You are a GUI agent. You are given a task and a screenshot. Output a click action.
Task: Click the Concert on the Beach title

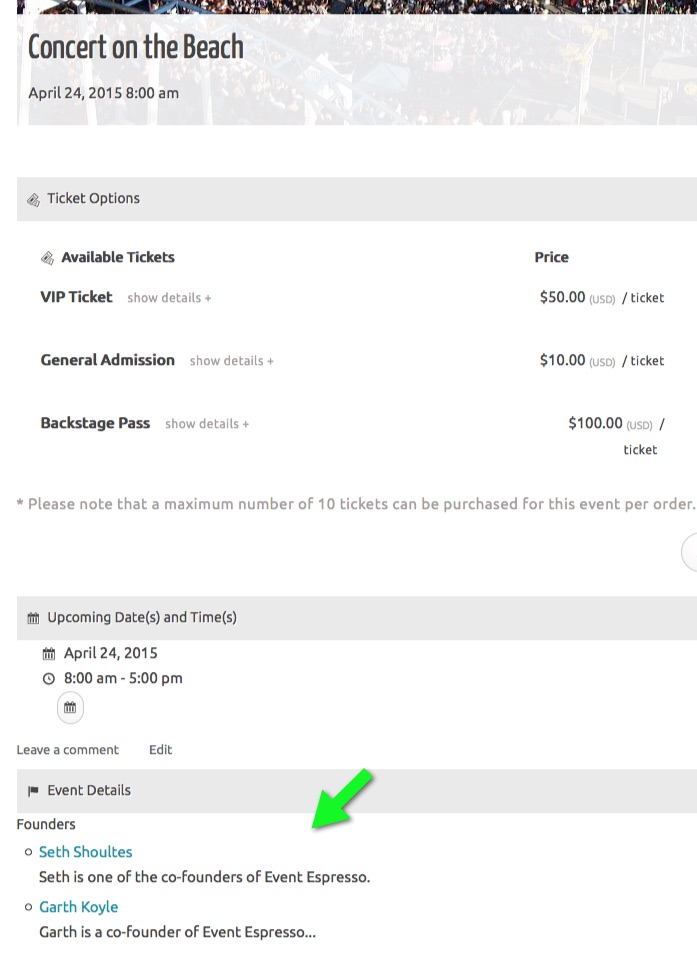point(135,47)
